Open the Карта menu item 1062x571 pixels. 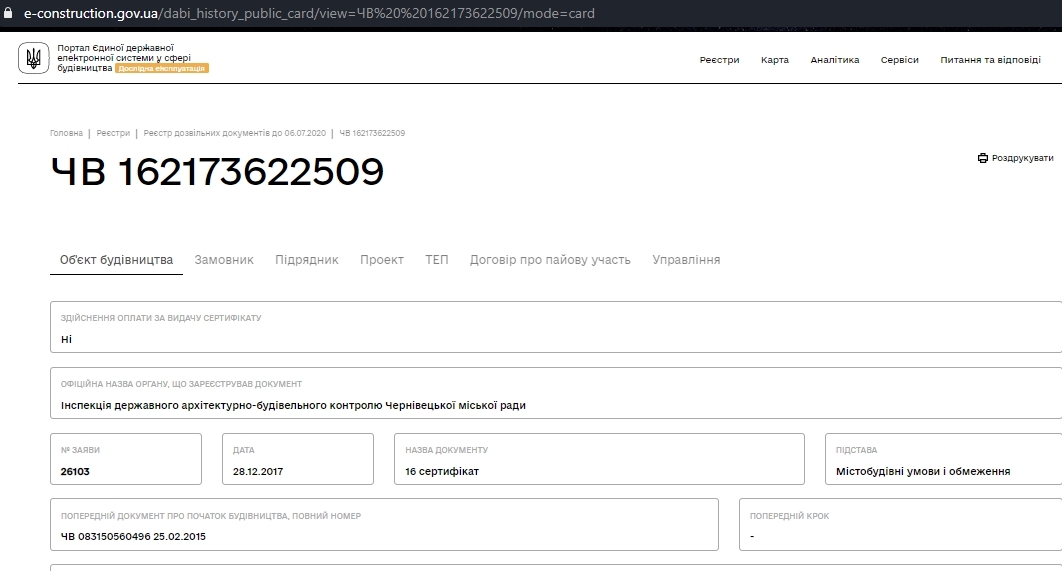coord(775,60)
